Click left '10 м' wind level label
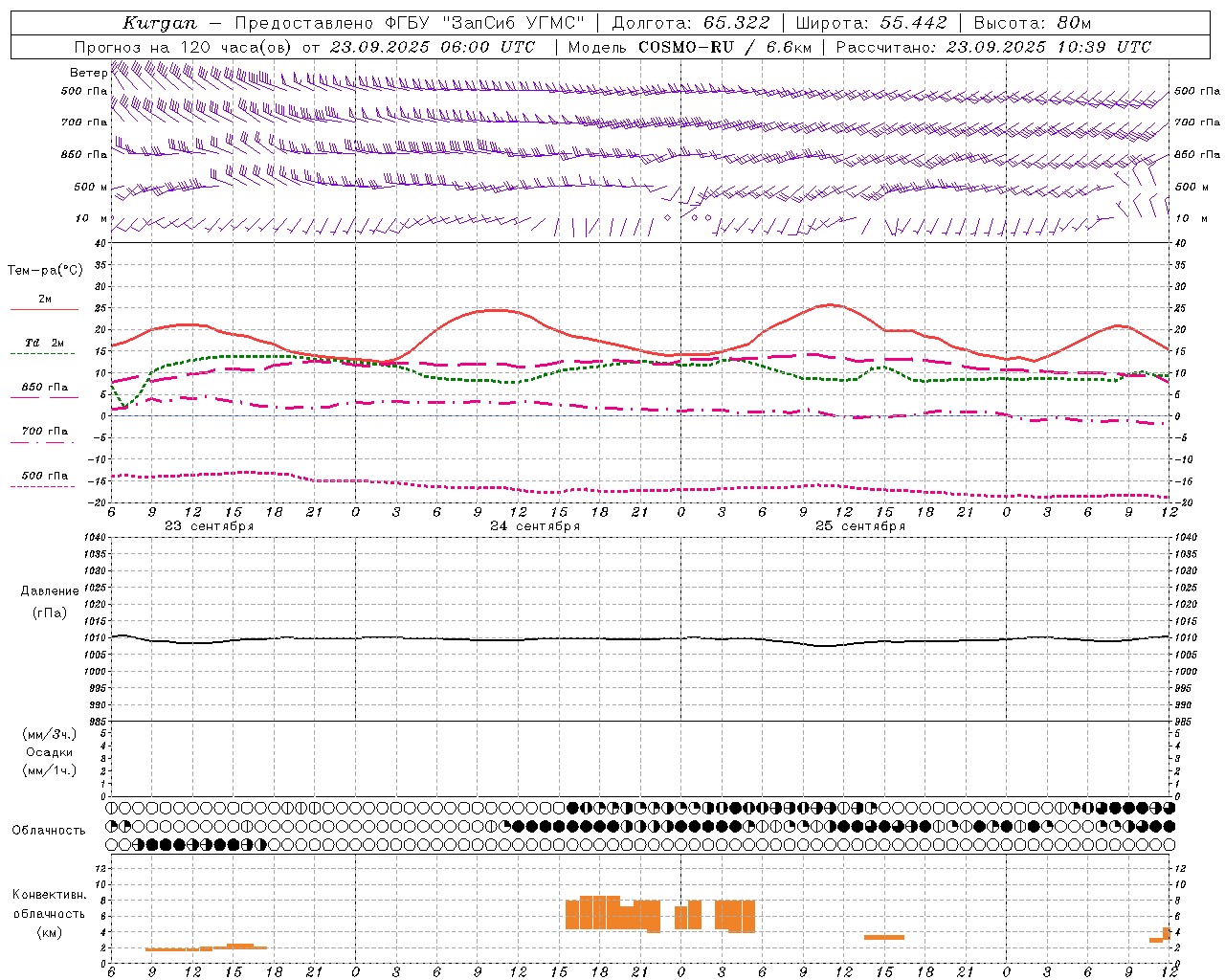 click(x=92, y=218)
